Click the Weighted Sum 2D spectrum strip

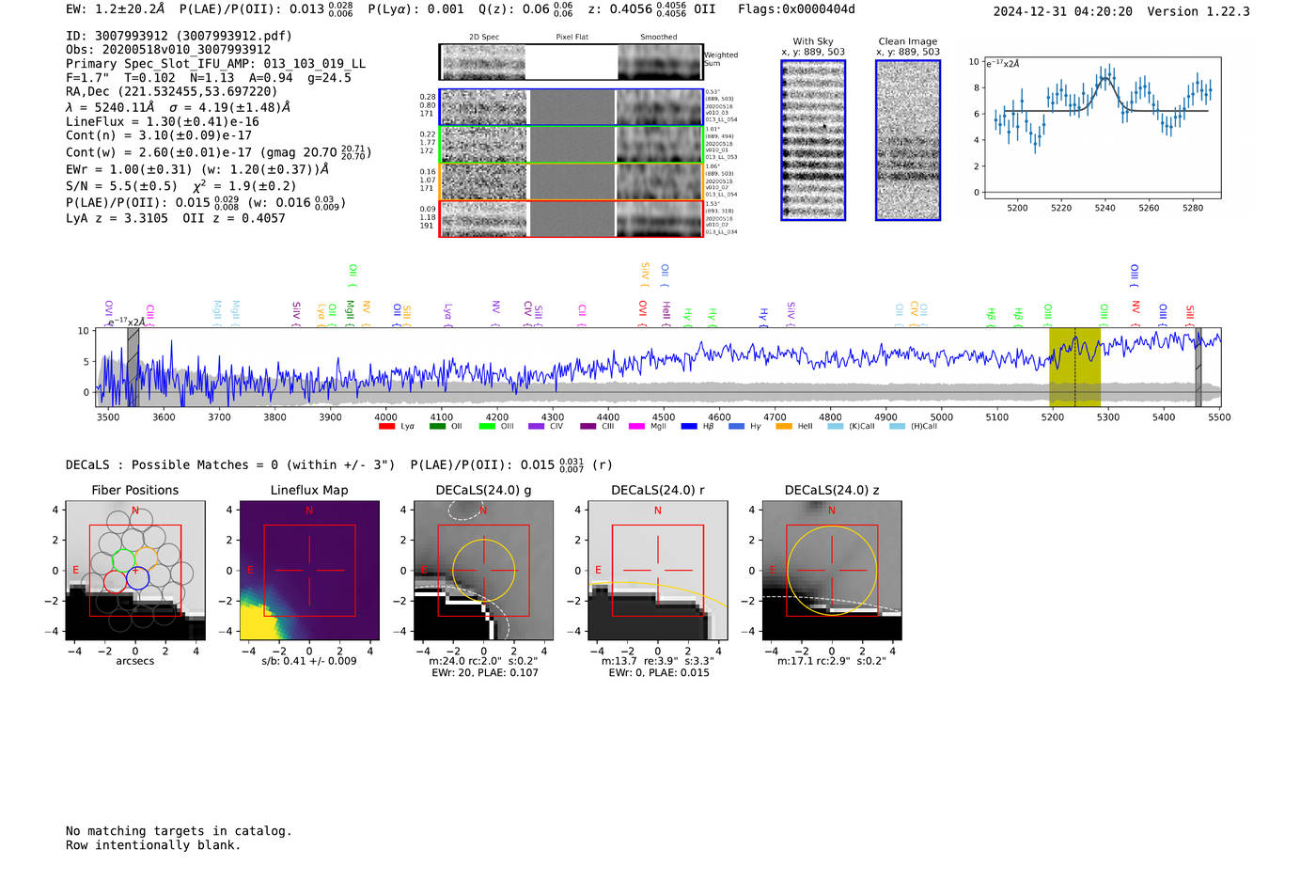click(x=572, y=62)
